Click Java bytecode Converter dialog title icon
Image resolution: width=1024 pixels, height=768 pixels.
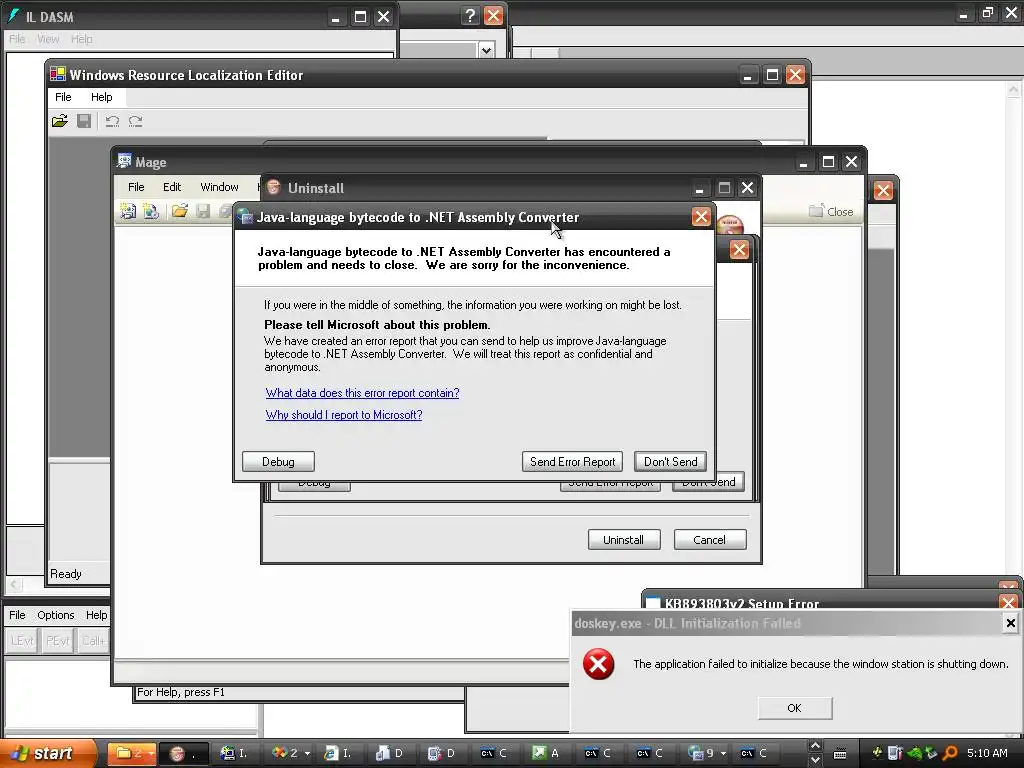tap(246, 217)
